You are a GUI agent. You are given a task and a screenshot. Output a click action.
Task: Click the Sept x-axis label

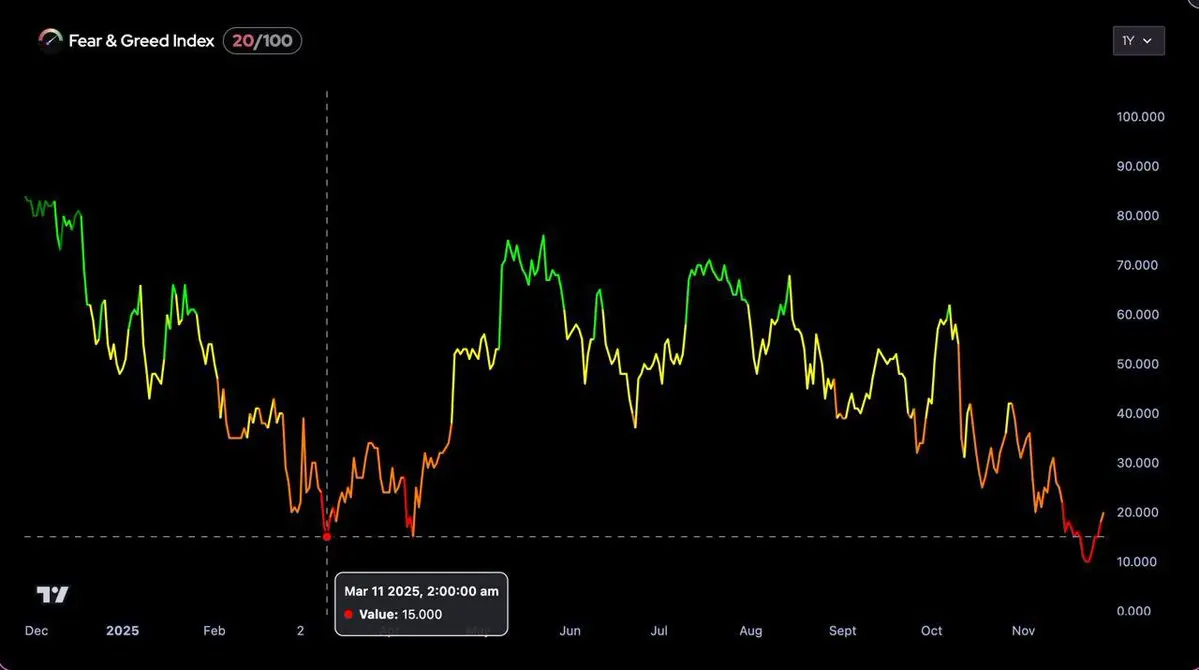[x=843, y=631]
